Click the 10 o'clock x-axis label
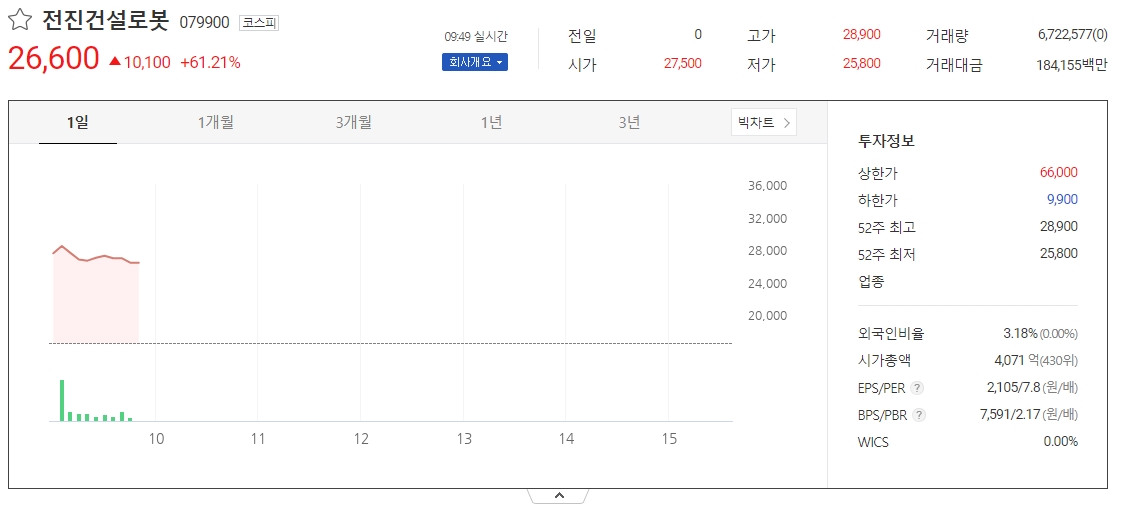Viewport: 1127px width, 507px height. (x=156, y=439)
